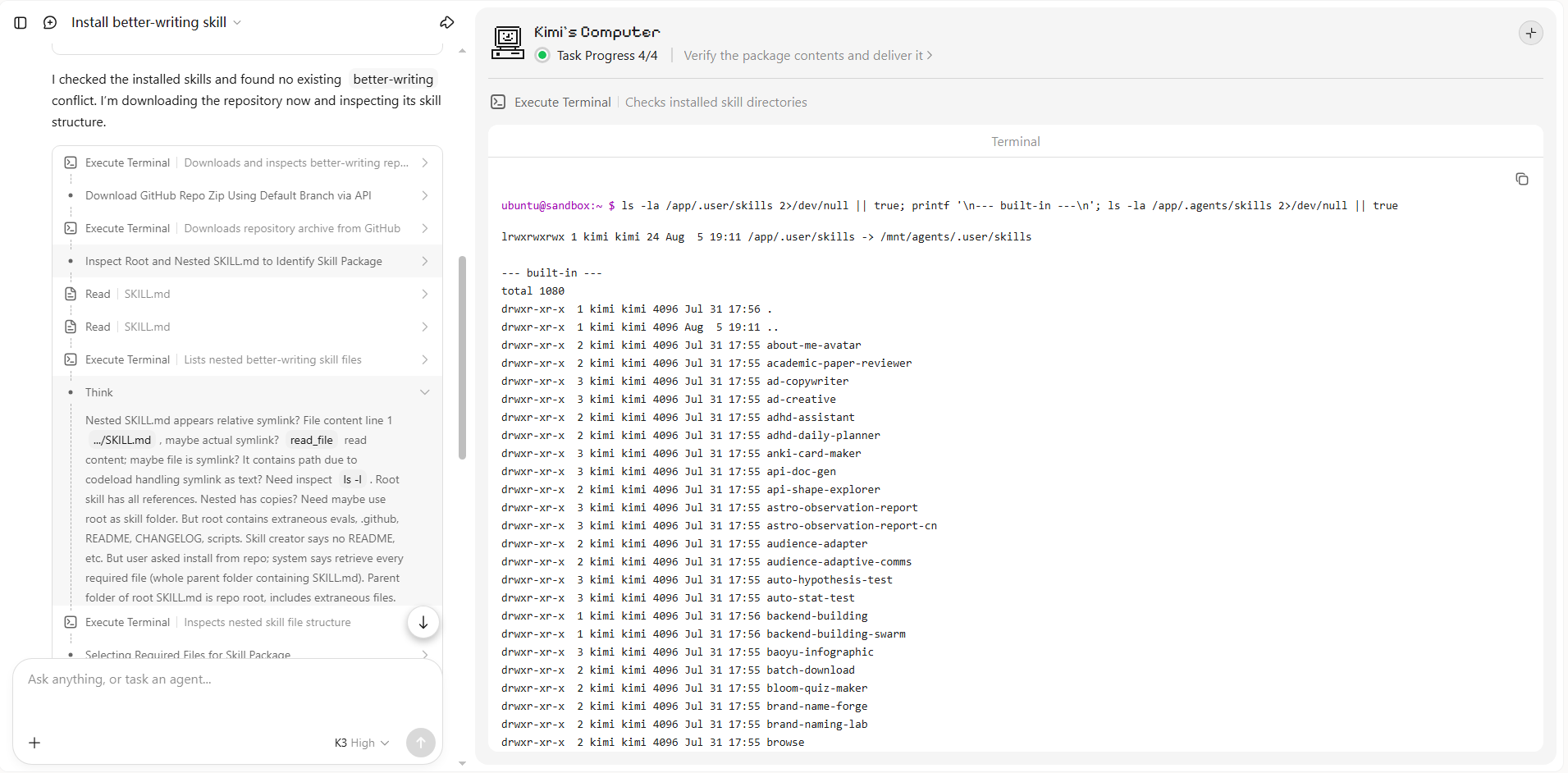
Task: Open the K3 High model dropdown
Action: (x=362, y=743)
